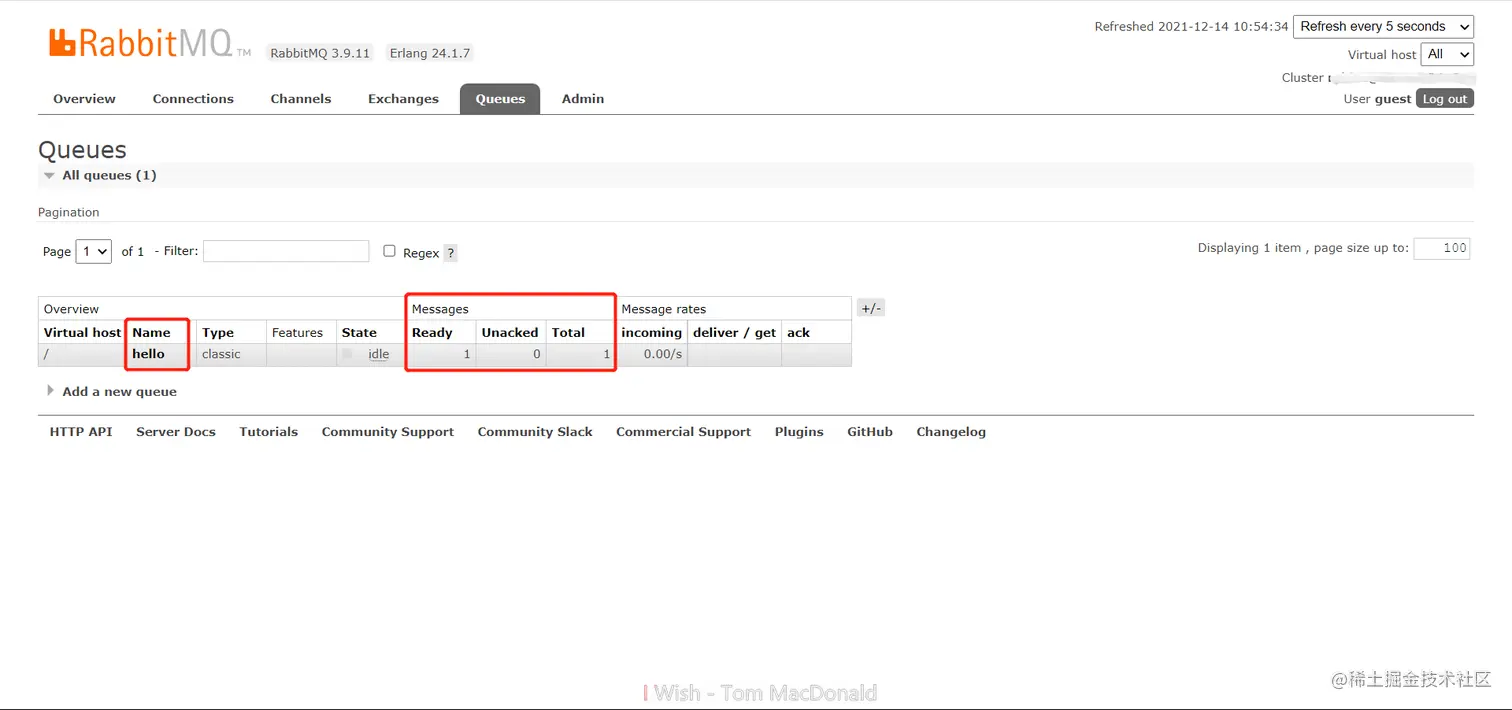Open the hello queue link
Screen dimensions: 1512x710
pos(148,354)
